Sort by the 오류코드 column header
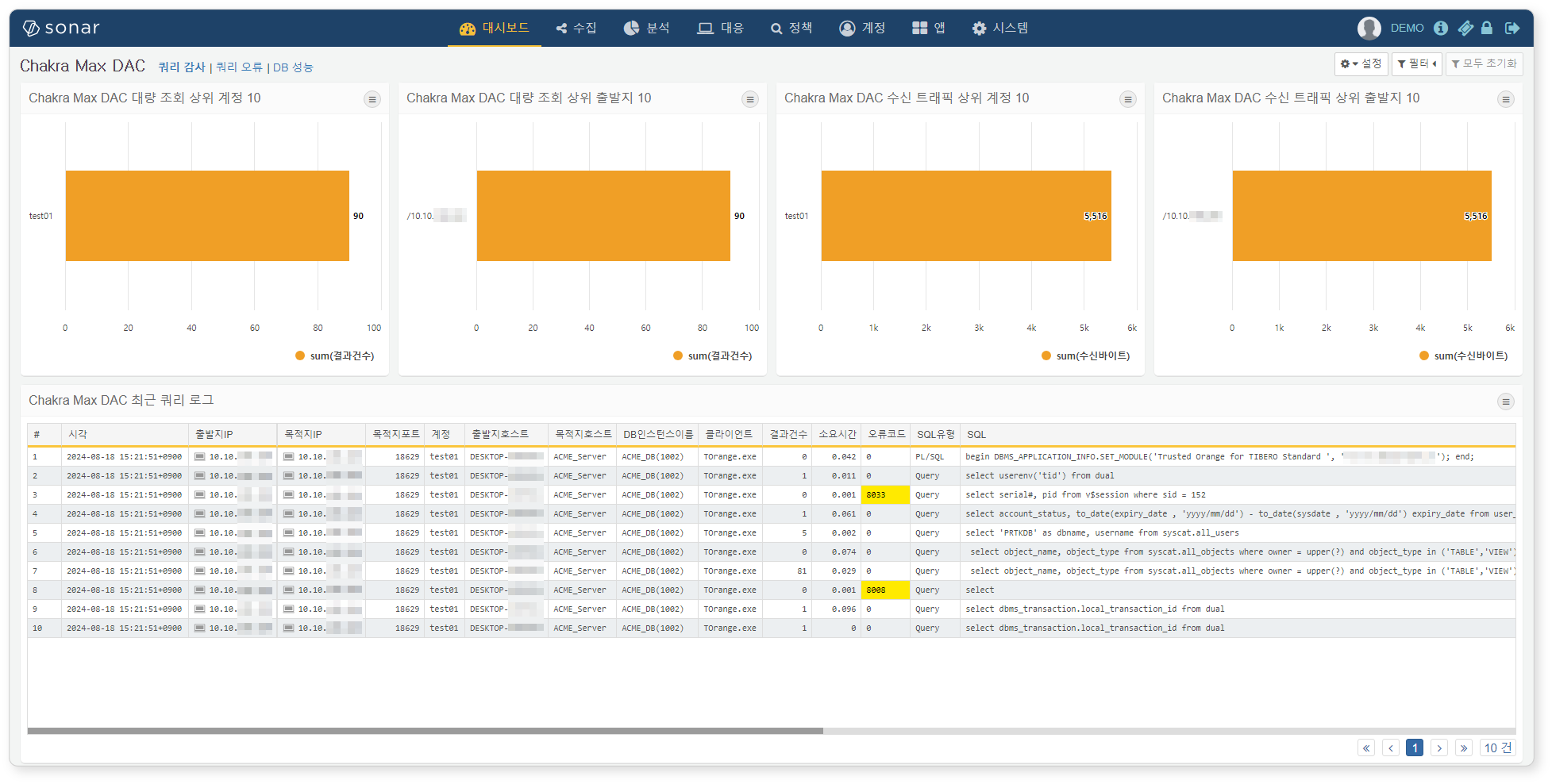The height and width of the screenshot is (784, 1552). (886, 435)
